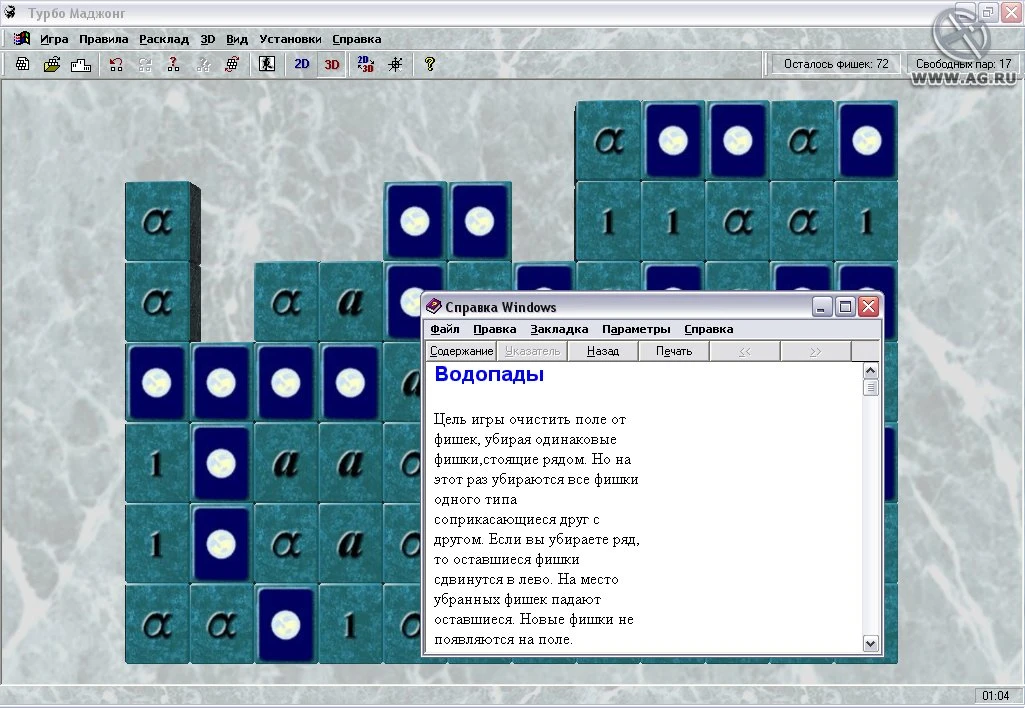Image resolution: width=1025 pixels, height=708 pixels.
Task: Close the Справка Windows help window
Action: 868,307
